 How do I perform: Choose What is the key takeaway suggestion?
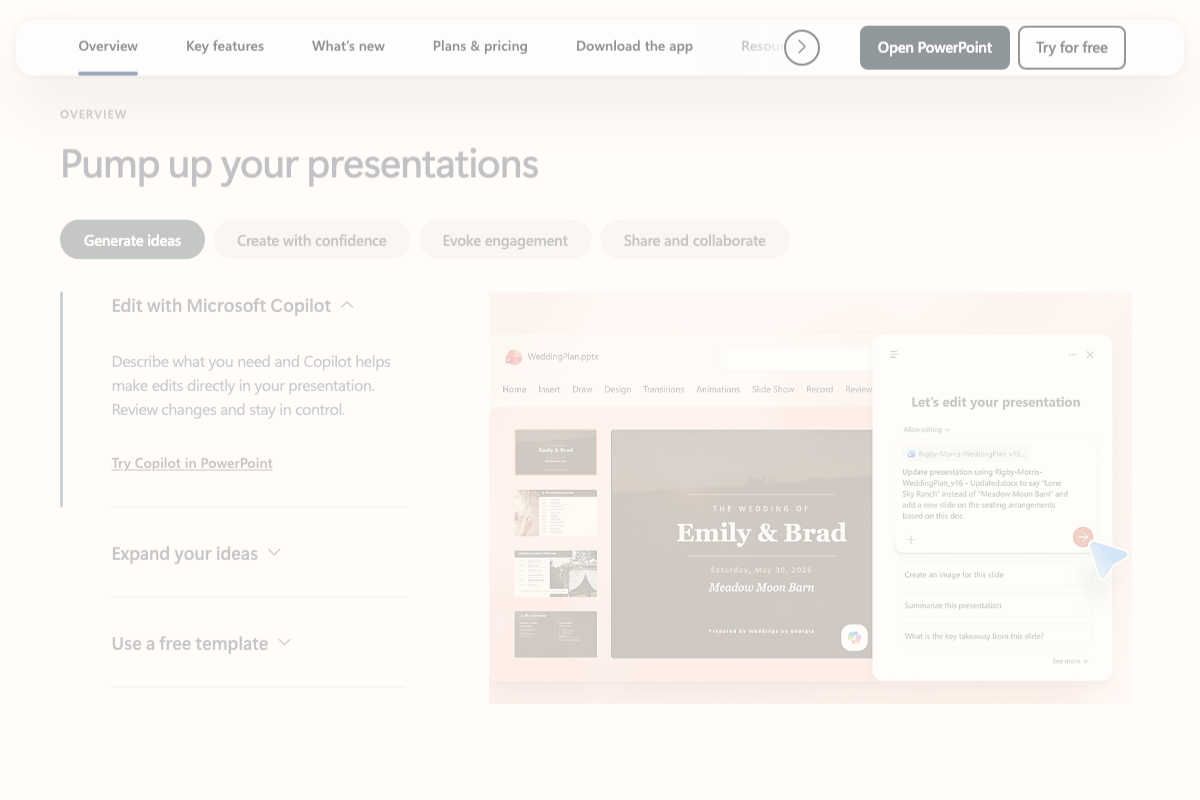point(996,636)
